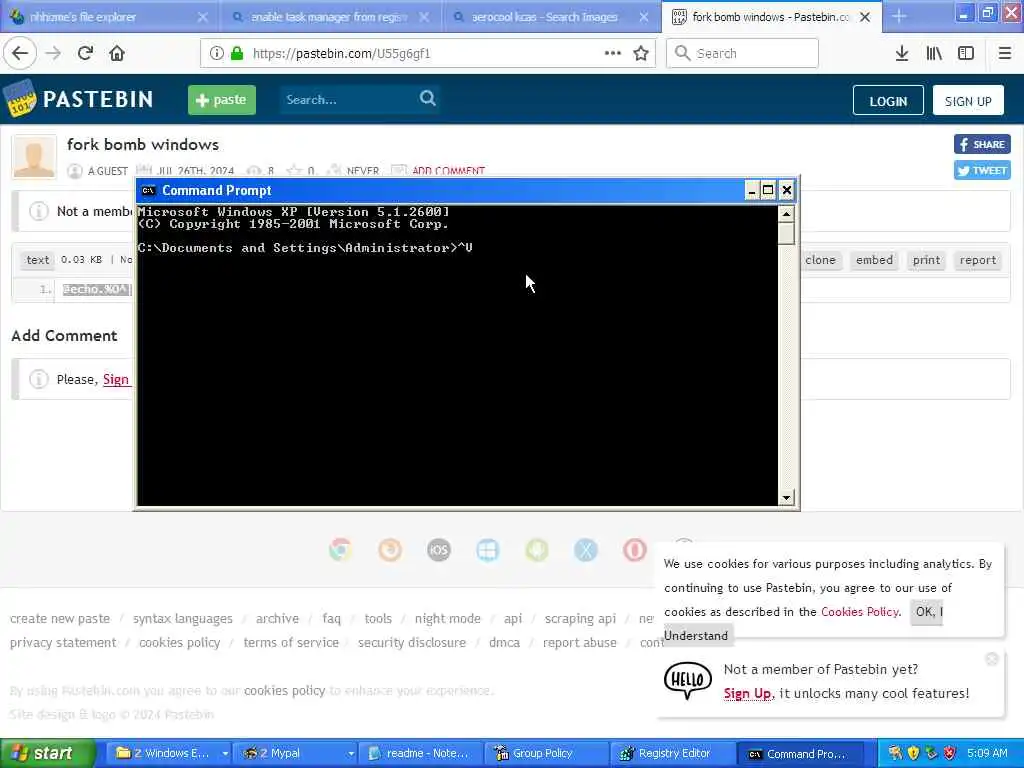Create a new paste with green button

coord(222,100)
